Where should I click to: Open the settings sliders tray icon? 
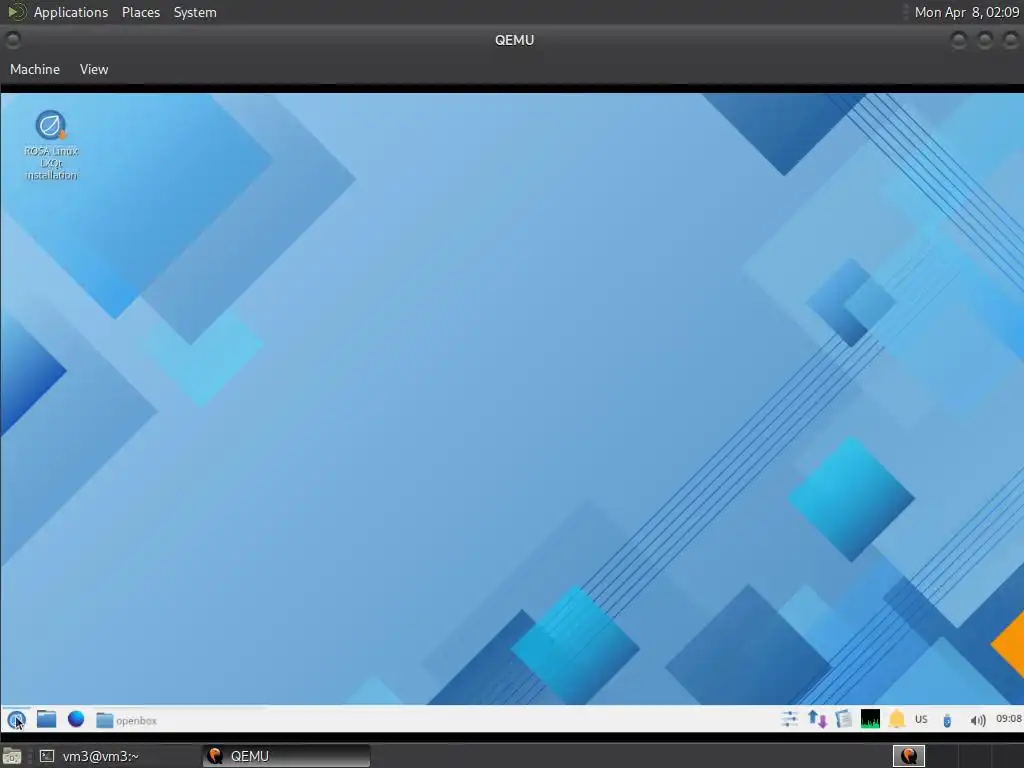(789, 720)
